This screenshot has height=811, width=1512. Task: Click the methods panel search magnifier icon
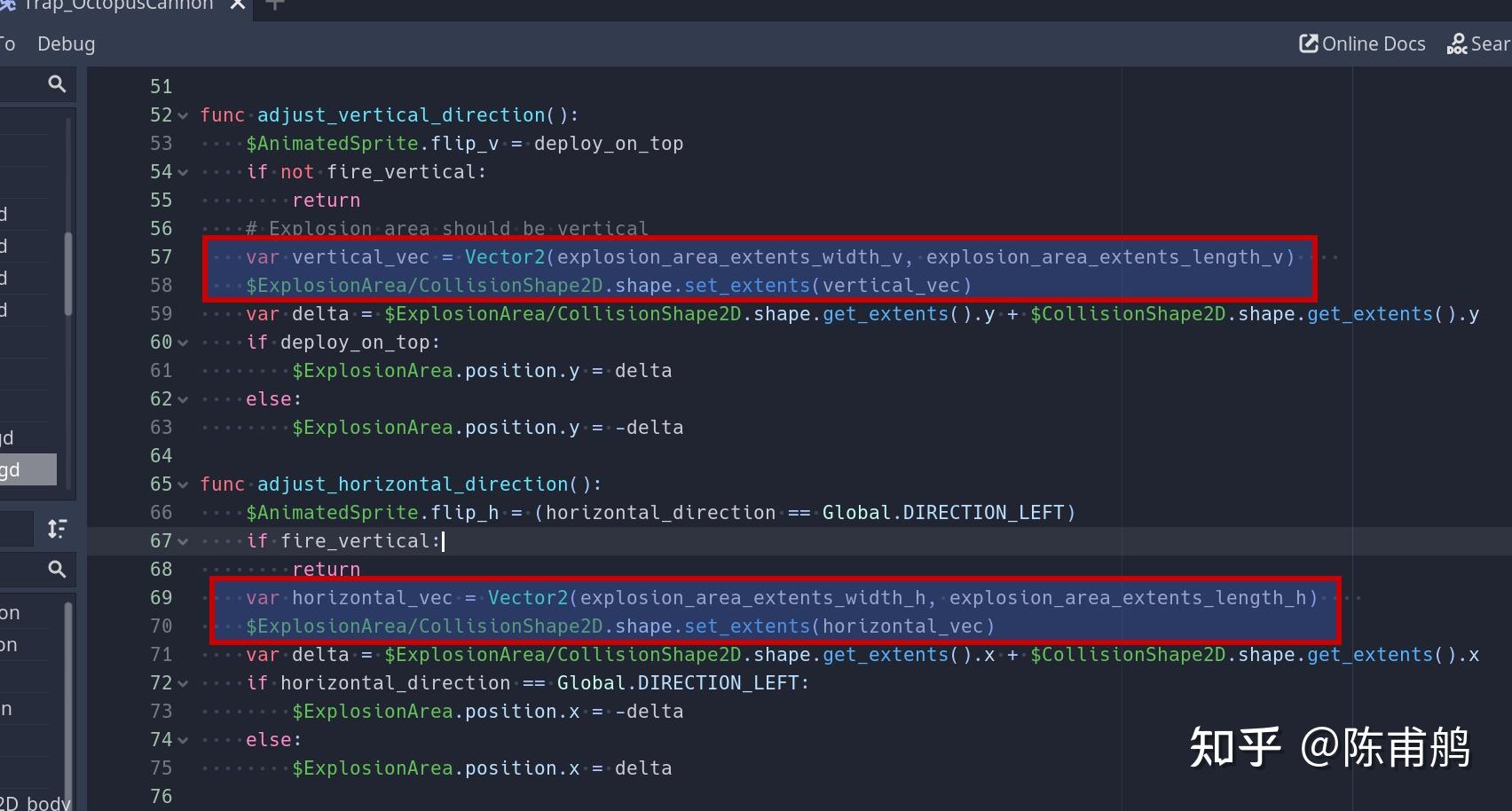click(x=57, y=569)
